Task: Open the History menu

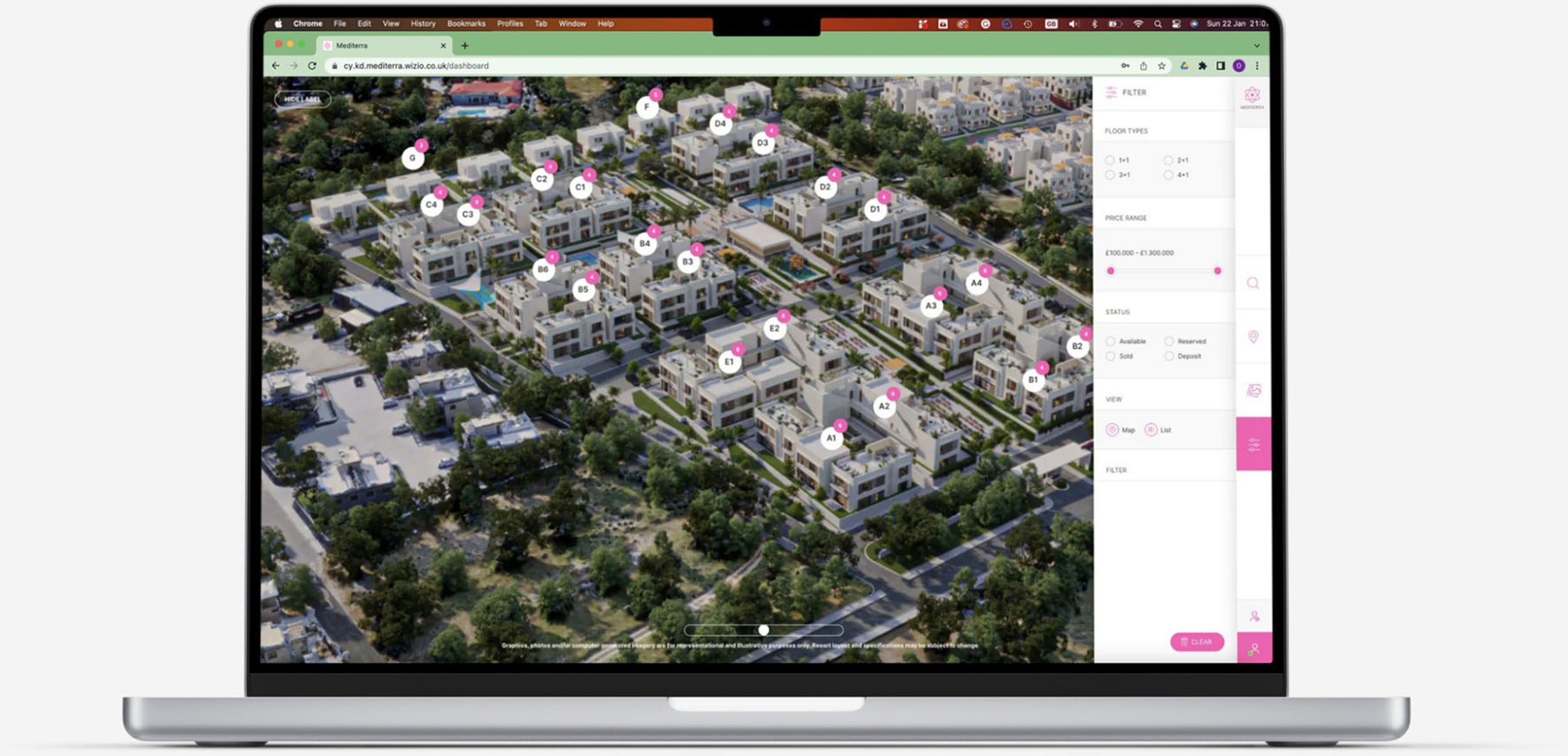Action: pyautogui.click(x=423, y=24)
